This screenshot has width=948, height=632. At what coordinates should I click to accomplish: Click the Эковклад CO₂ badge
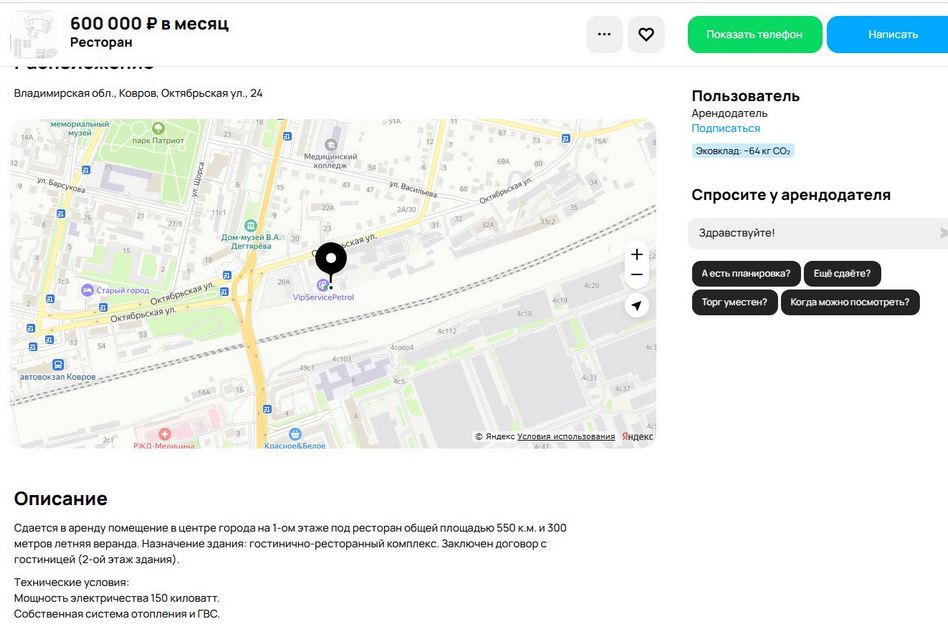coord(743,151)
